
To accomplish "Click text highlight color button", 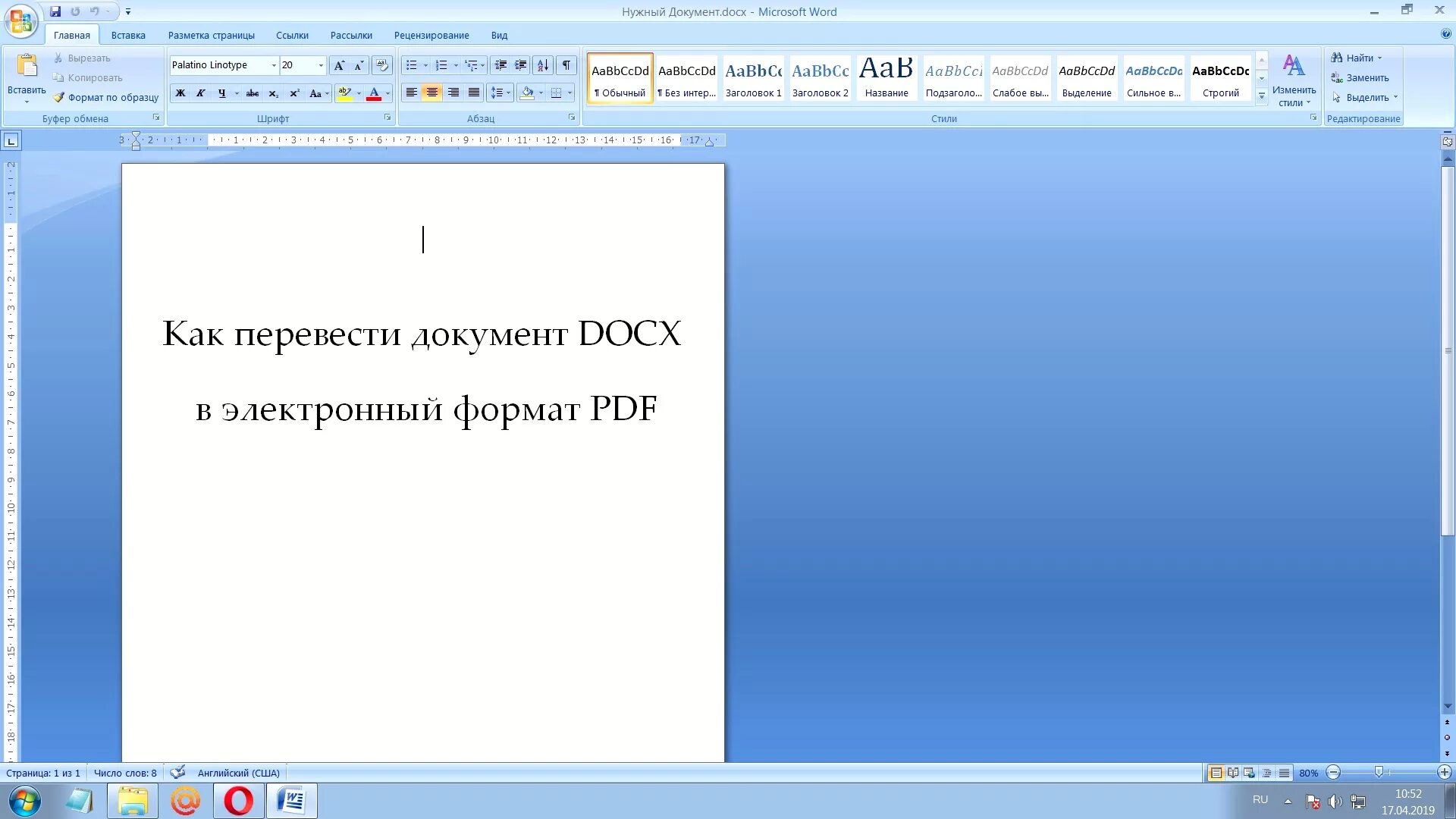I will [x=344, y=93].
